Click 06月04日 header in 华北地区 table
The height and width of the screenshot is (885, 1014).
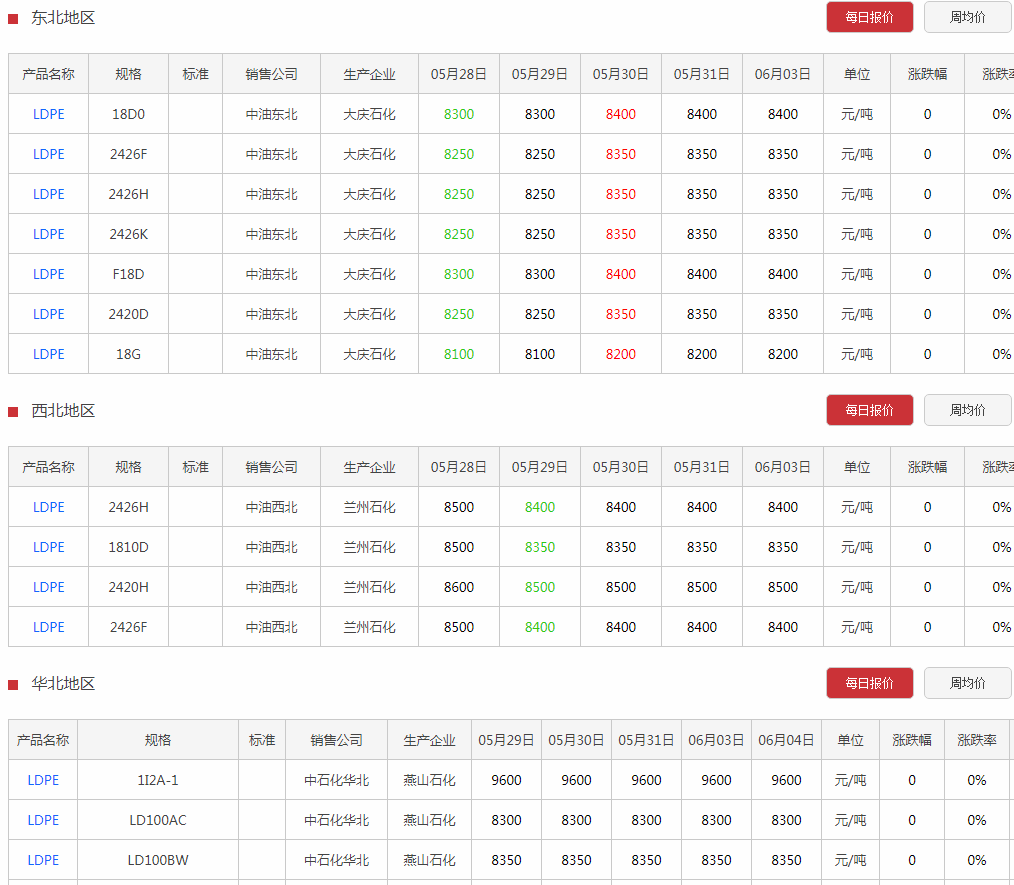tap(786, 740)
